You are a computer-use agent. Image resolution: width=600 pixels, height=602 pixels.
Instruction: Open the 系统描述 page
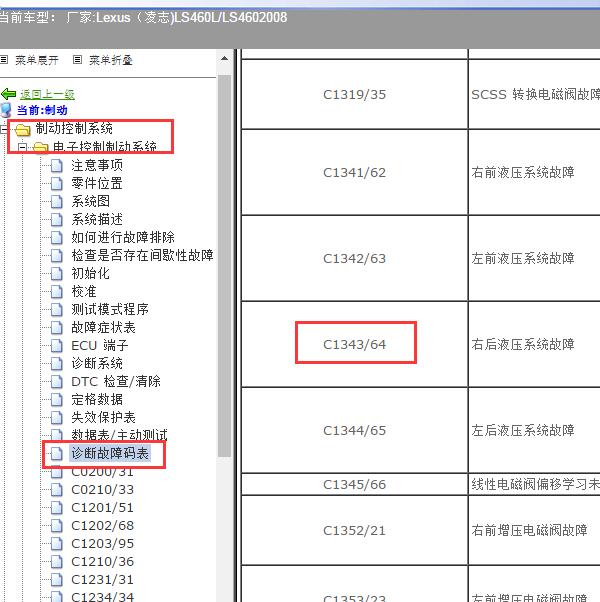[x=97, y=219]
